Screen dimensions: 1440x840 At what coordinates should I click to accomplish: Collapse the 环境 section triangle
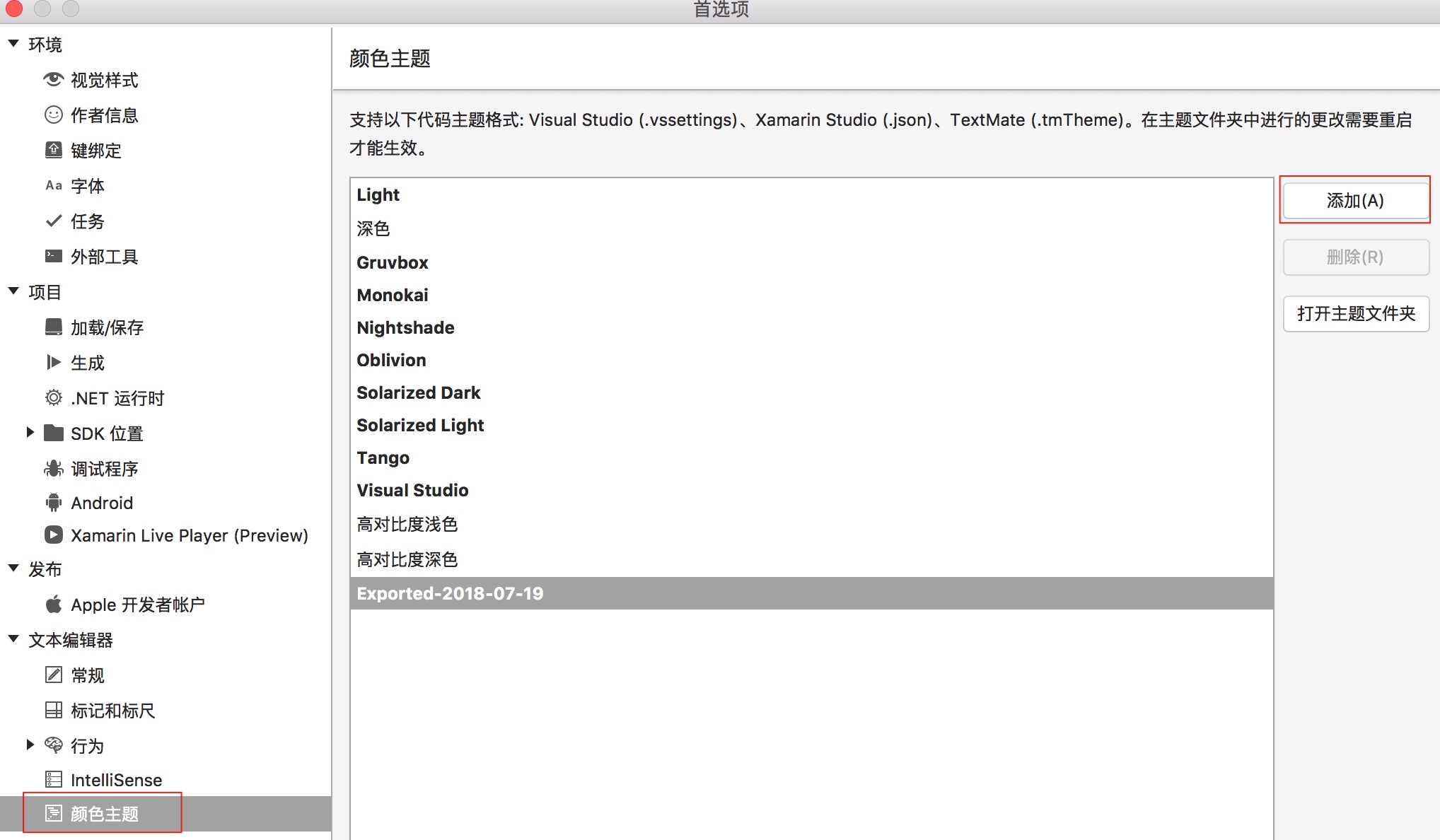13,44
